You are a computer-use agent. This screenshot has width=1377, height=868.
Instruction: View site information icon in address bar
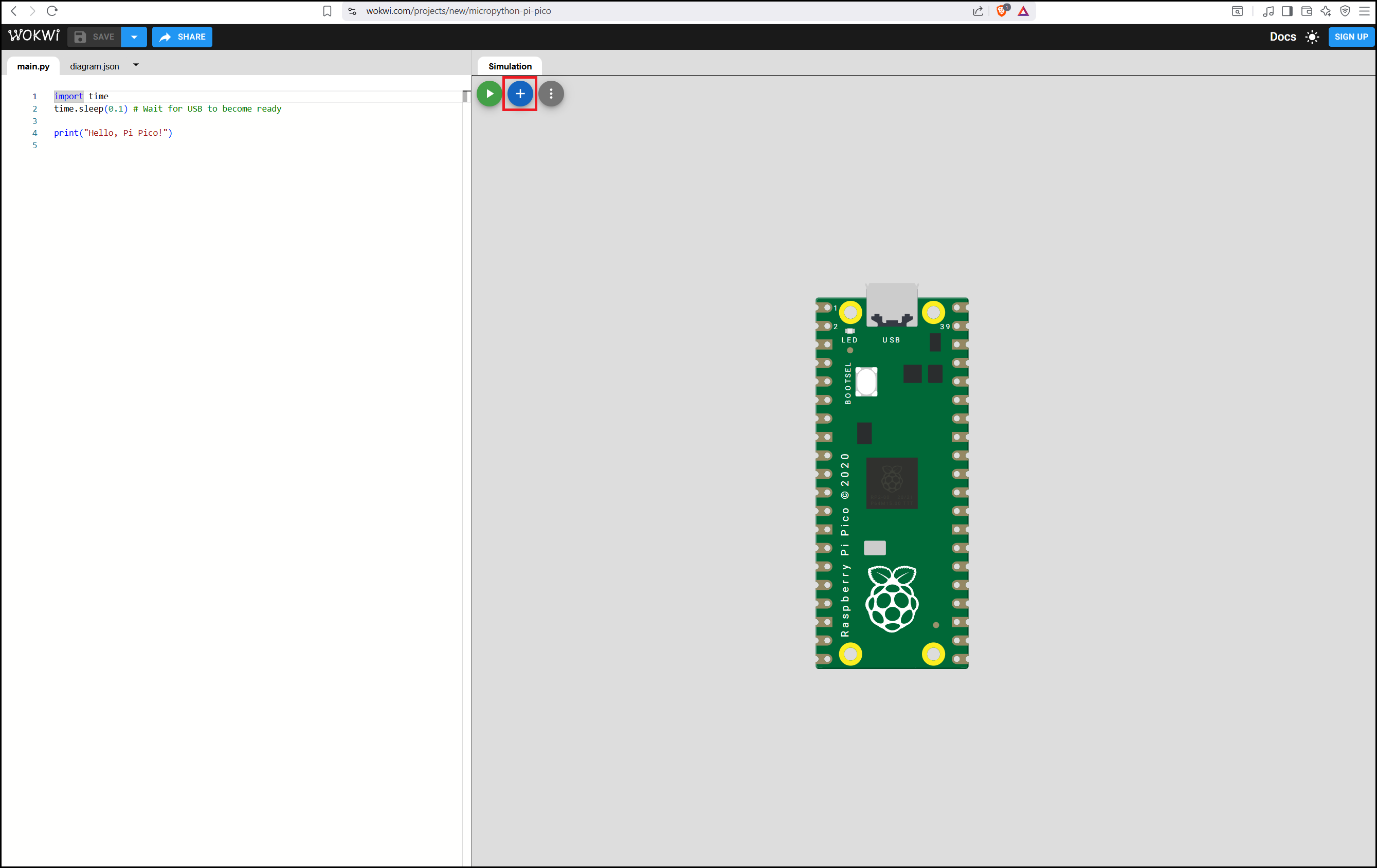coord(352,11)
